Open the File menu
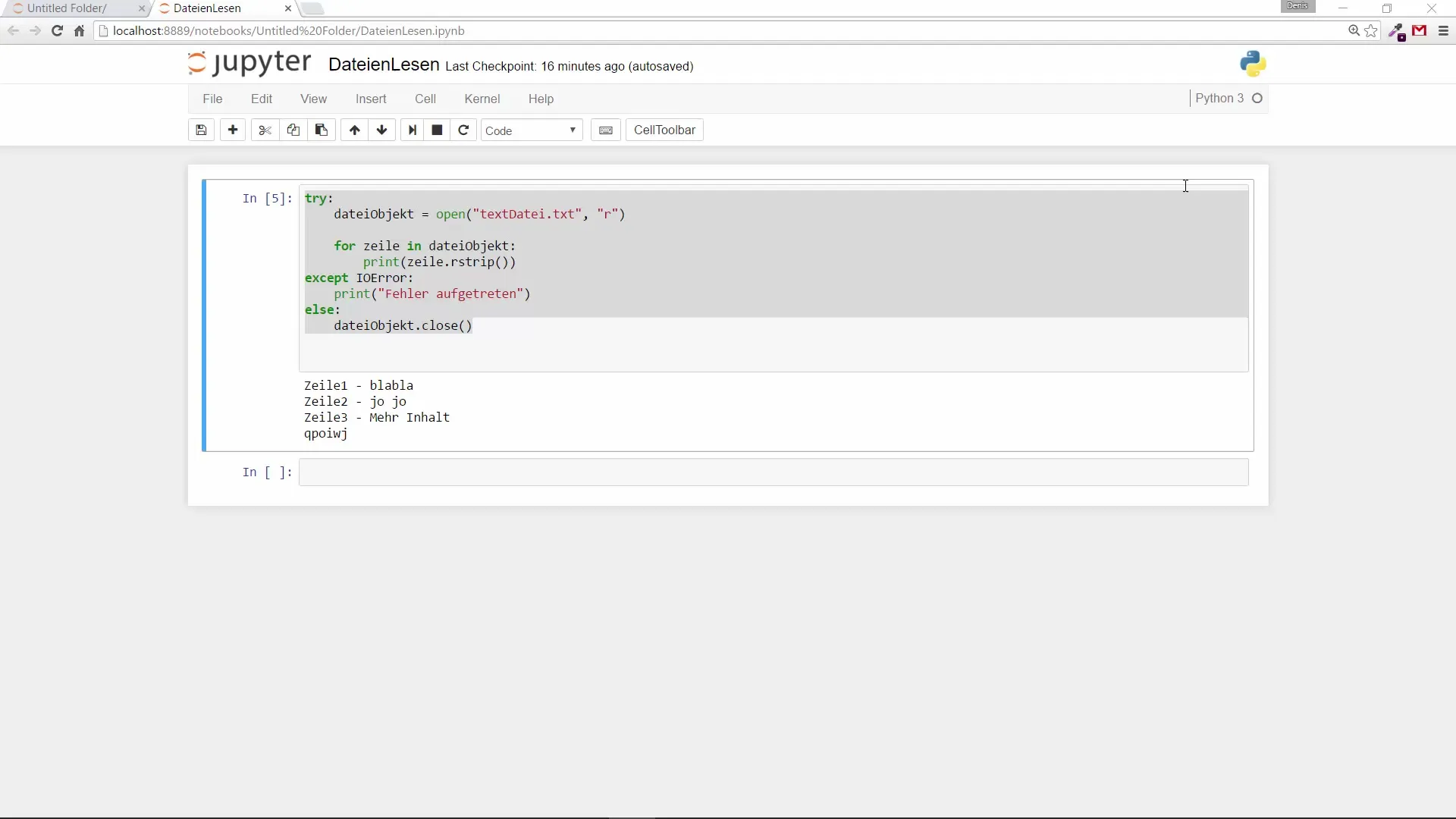 tap(212, 99)
